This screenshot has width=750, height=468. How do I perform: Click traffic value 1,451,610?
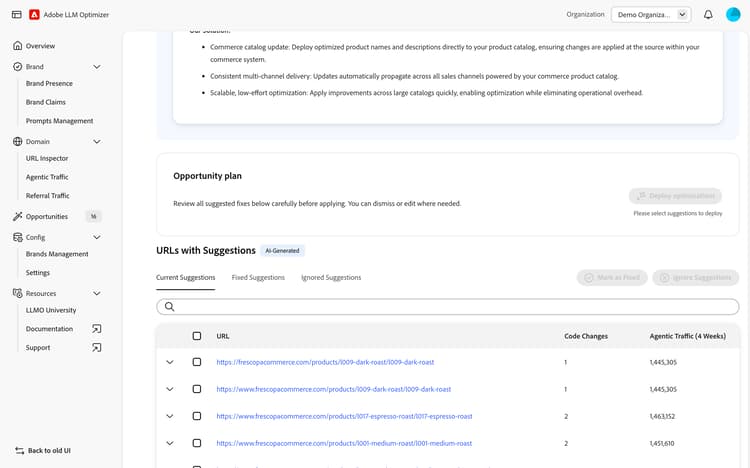pyautogui.click(x=662, y=443)
